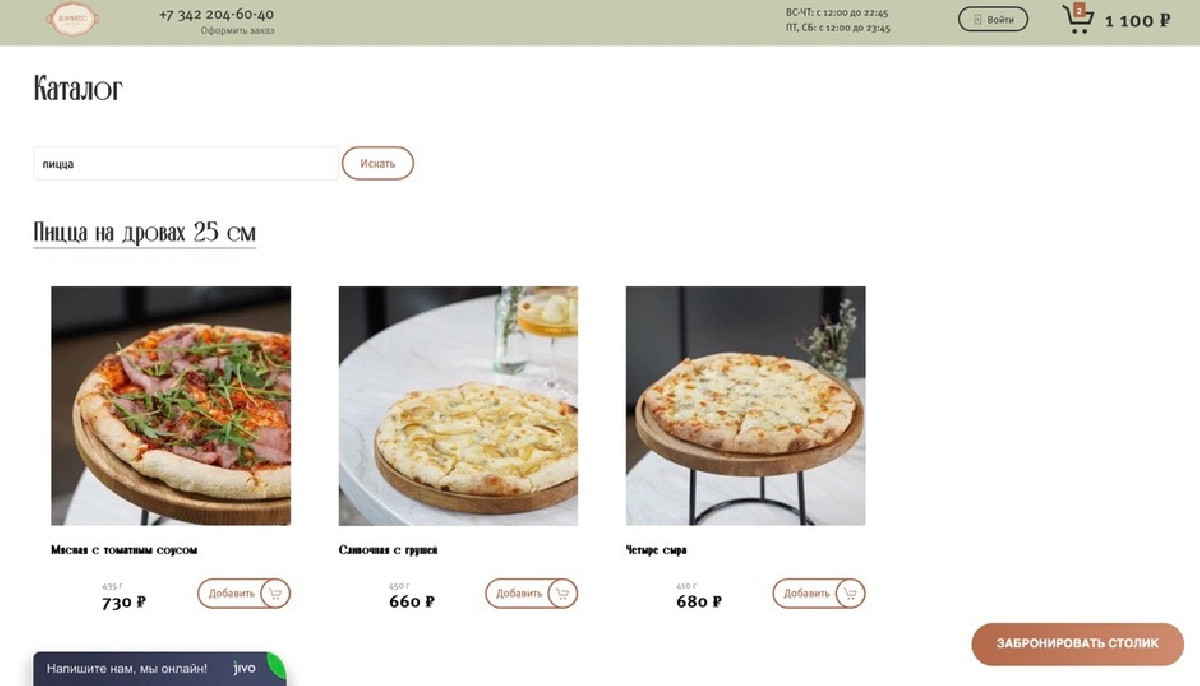Click the Забронировать столик button
The image size is (1200, 686).
(x=1077, y=643)
